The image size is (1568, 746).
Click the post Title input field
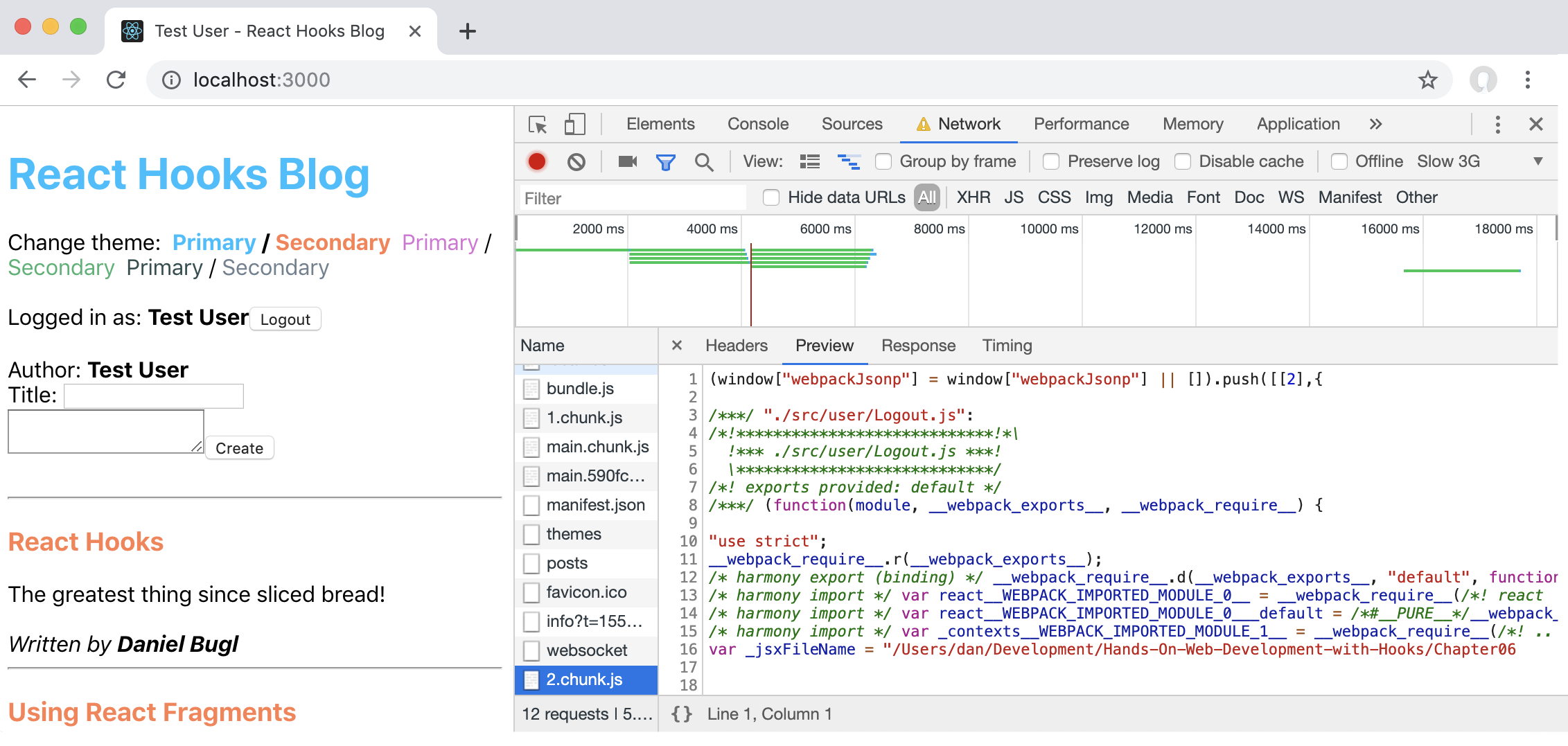point(154,396)
